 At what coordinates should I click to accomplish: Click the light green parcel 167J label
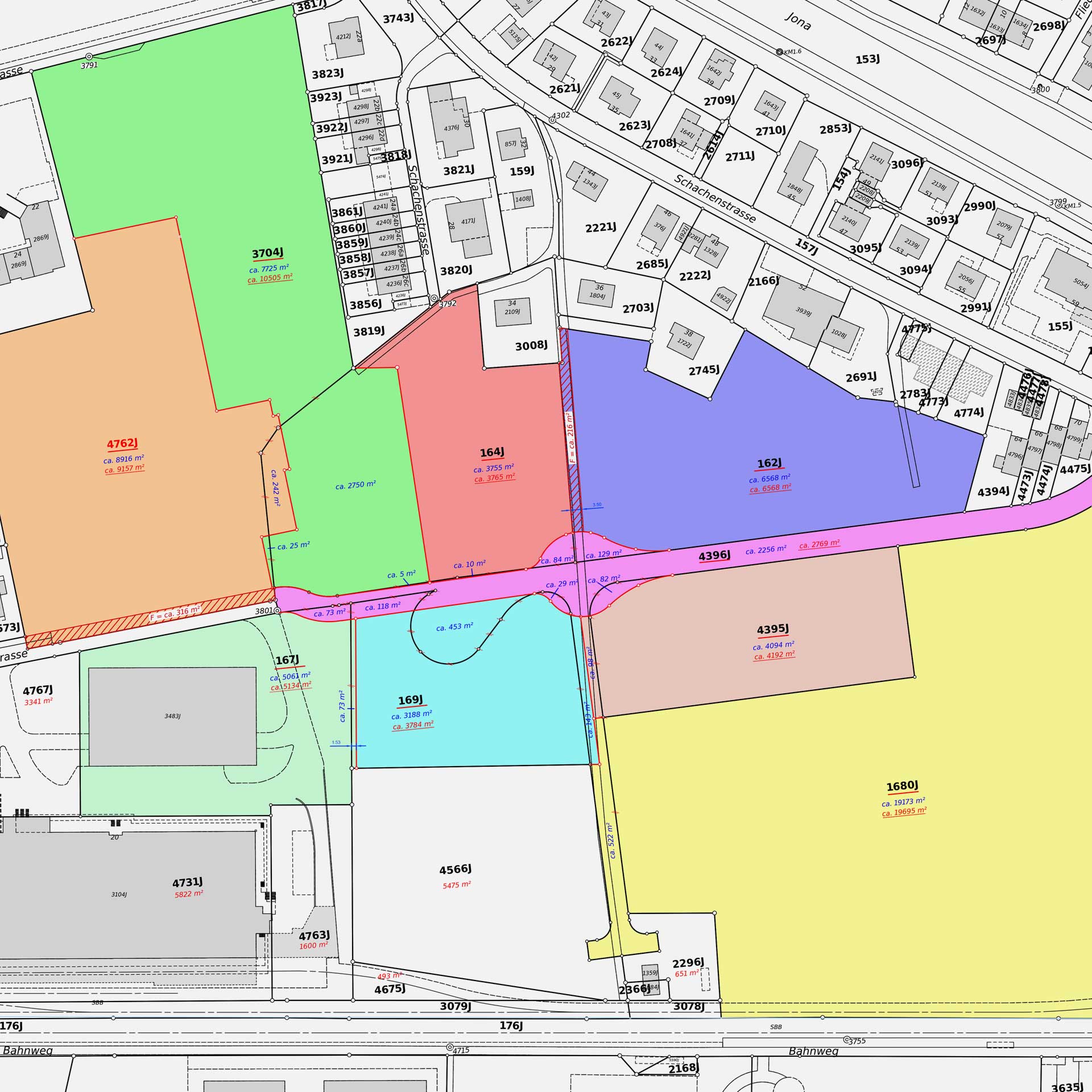(x=287, y=660)
